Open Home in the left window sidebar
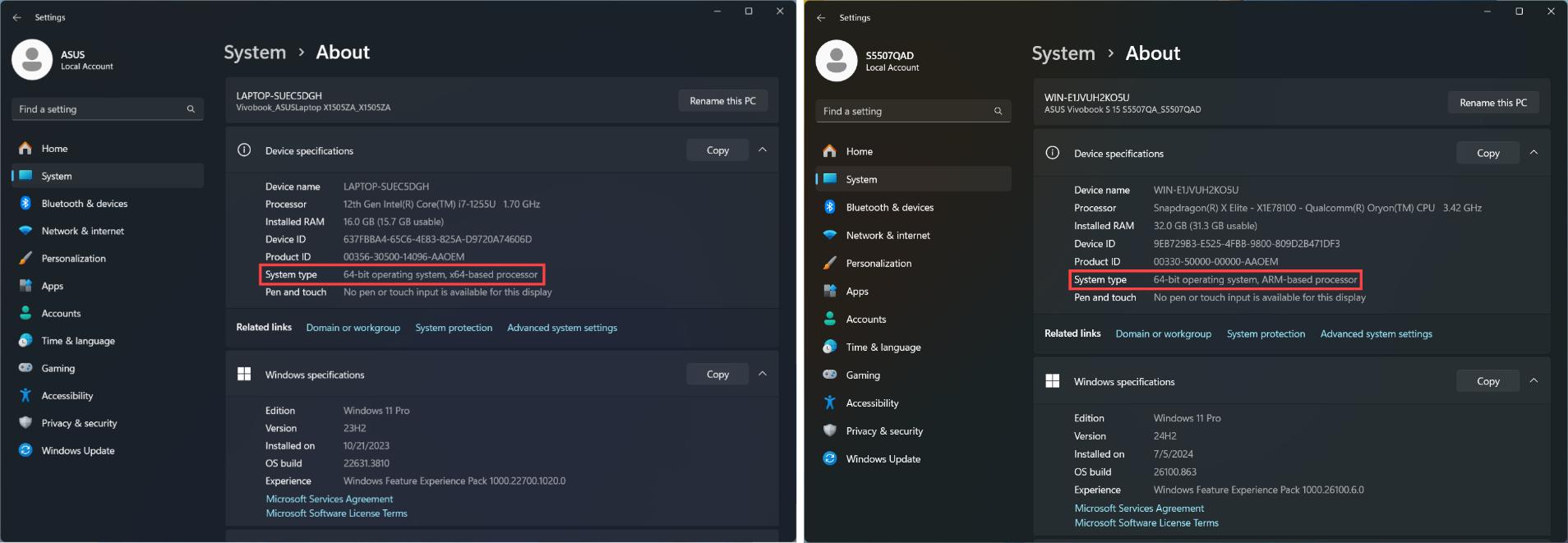Screen dimensions: 1568x543 (108, 149)
